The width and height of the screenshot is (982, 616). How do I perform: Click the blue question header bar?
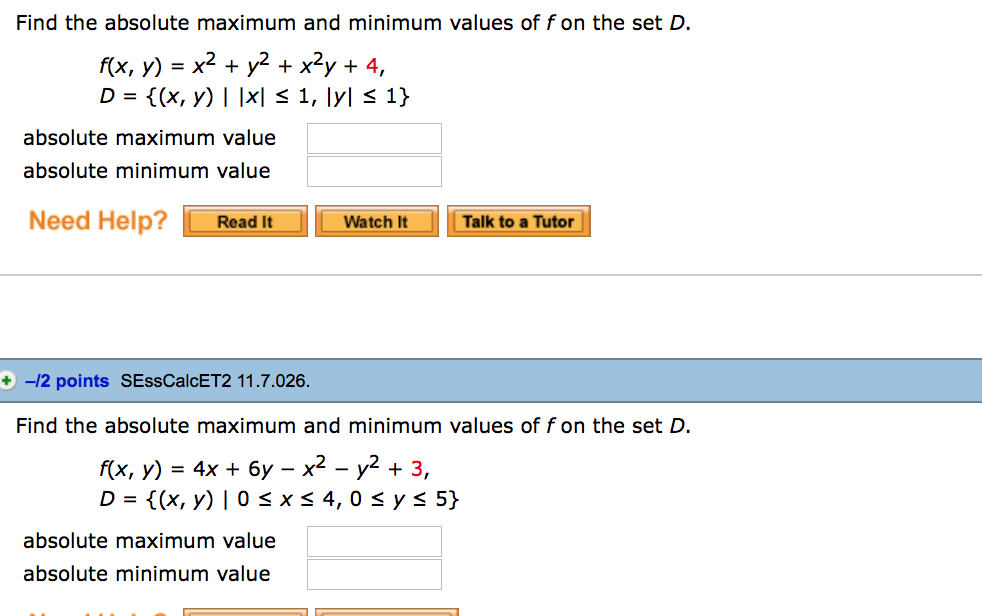click(x=491, y=381)
